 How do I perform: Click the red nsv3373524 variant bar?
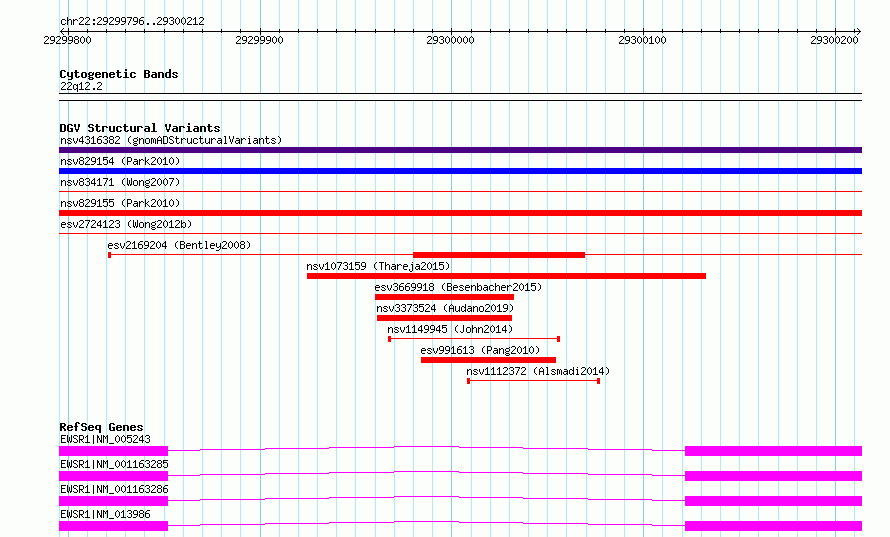pos(444,318)
